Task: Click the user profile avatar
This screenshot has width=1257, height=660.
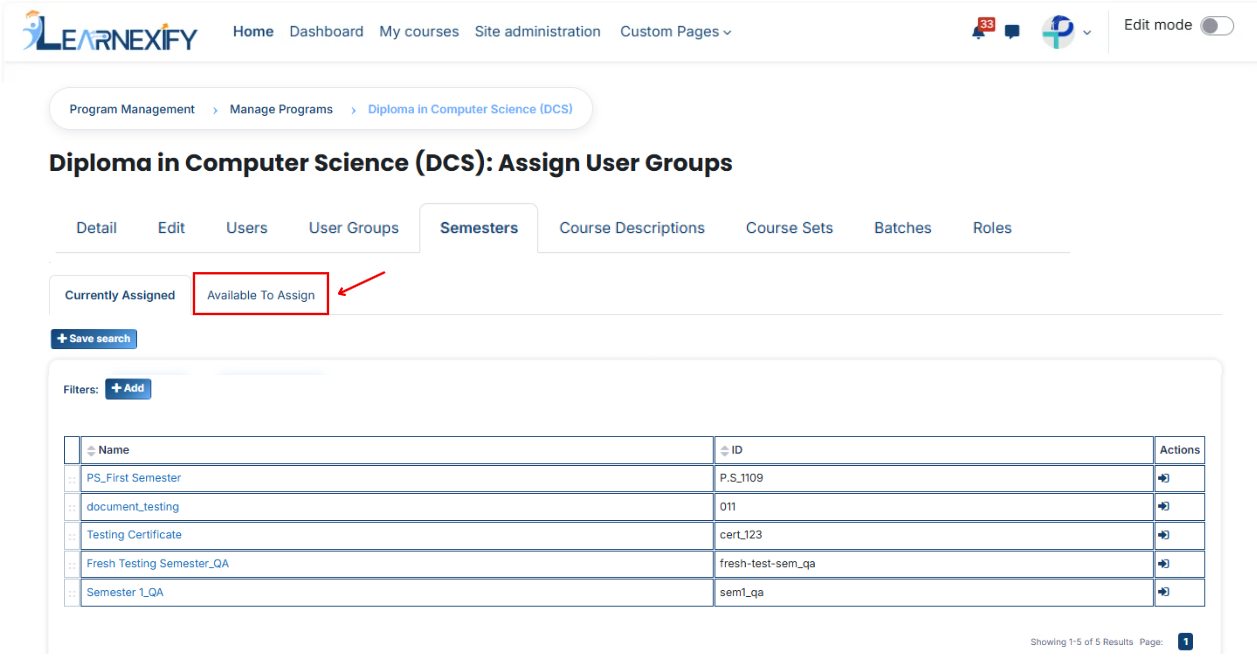Action: [x=1058, y=32]
